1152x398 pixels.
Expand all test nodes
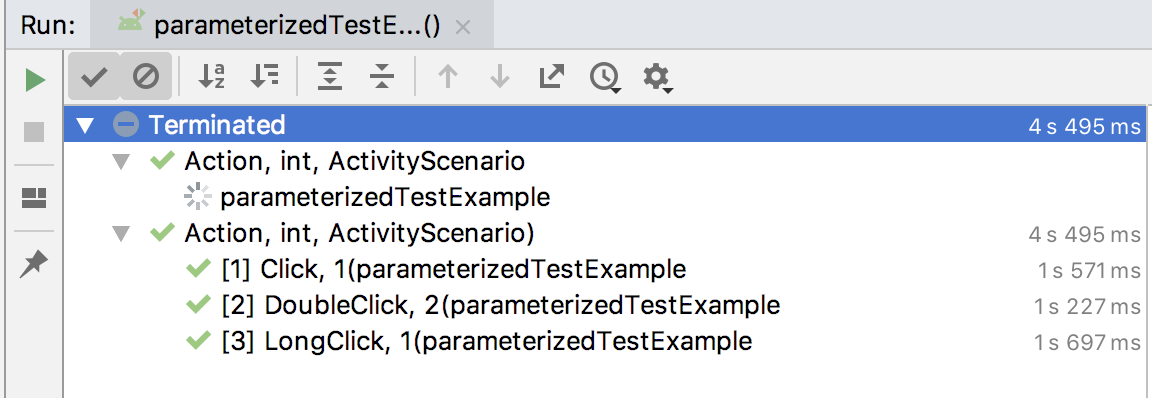330,76
